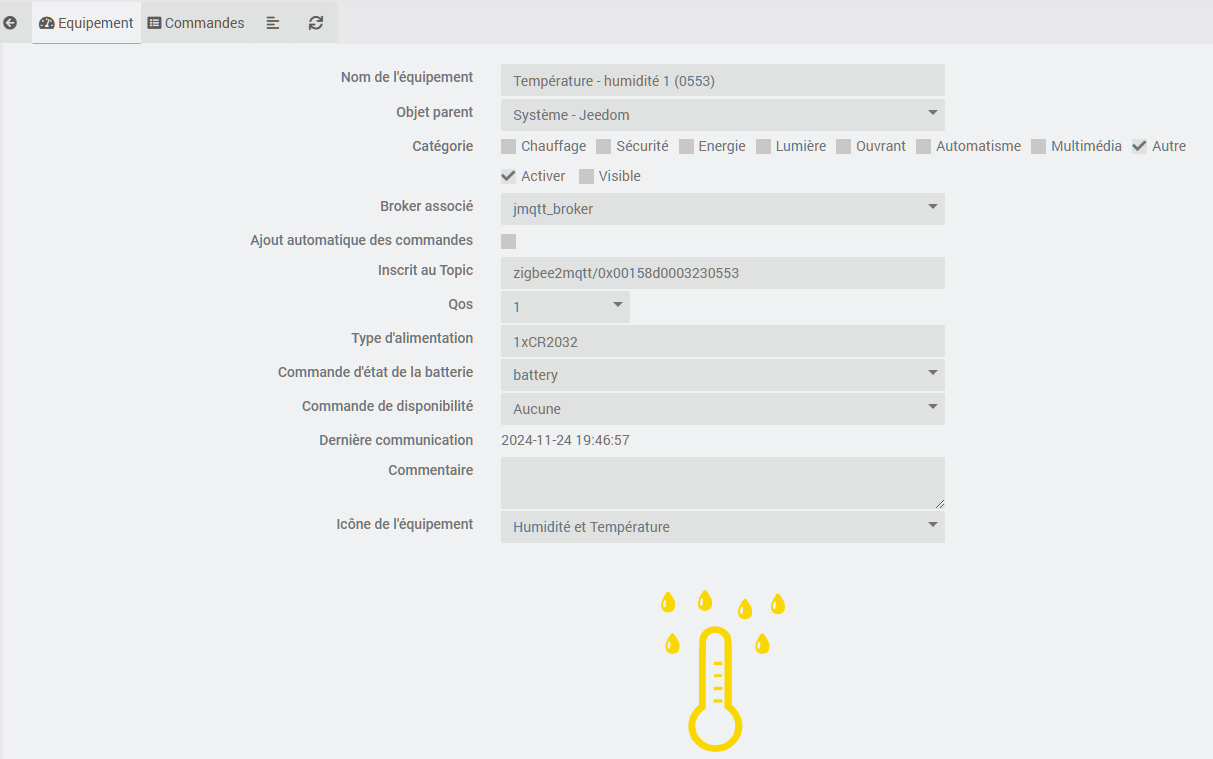
Task: Click the thermometer humidity equipment icon
Action: [x=722, y=670]
